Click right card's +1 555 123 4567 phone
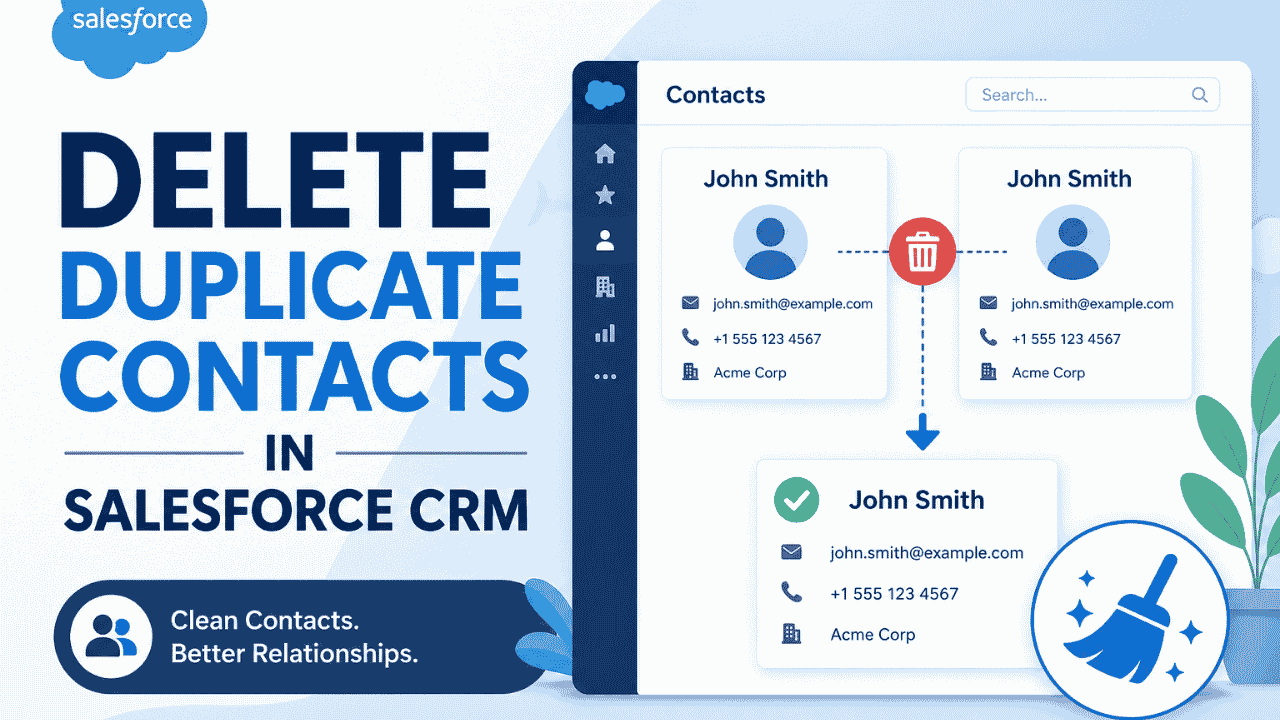1280x720 pixels. [1066, 339]
